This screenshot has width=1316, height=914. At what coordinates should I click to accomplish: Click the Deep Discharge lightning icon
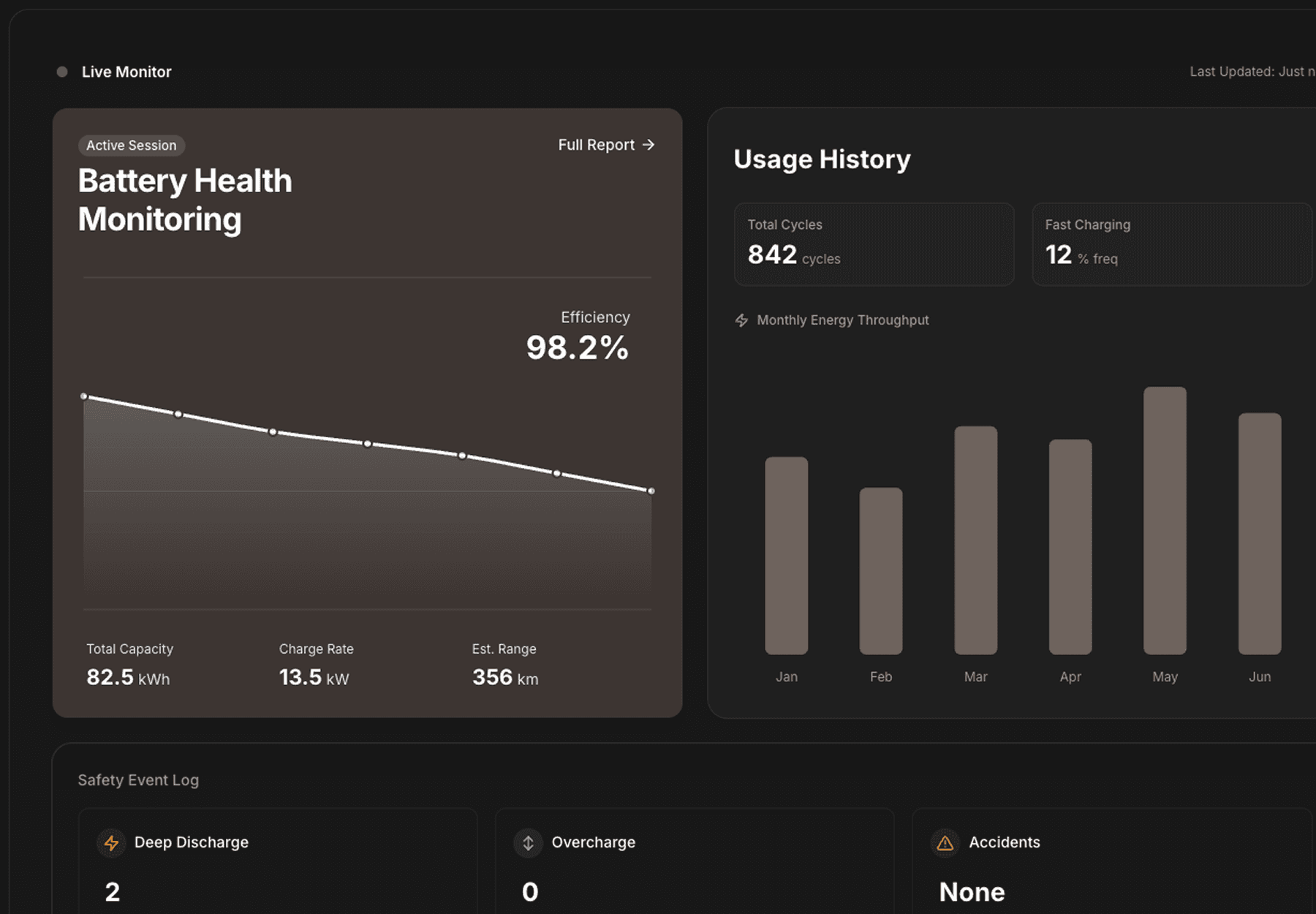[x=110, y=842]
